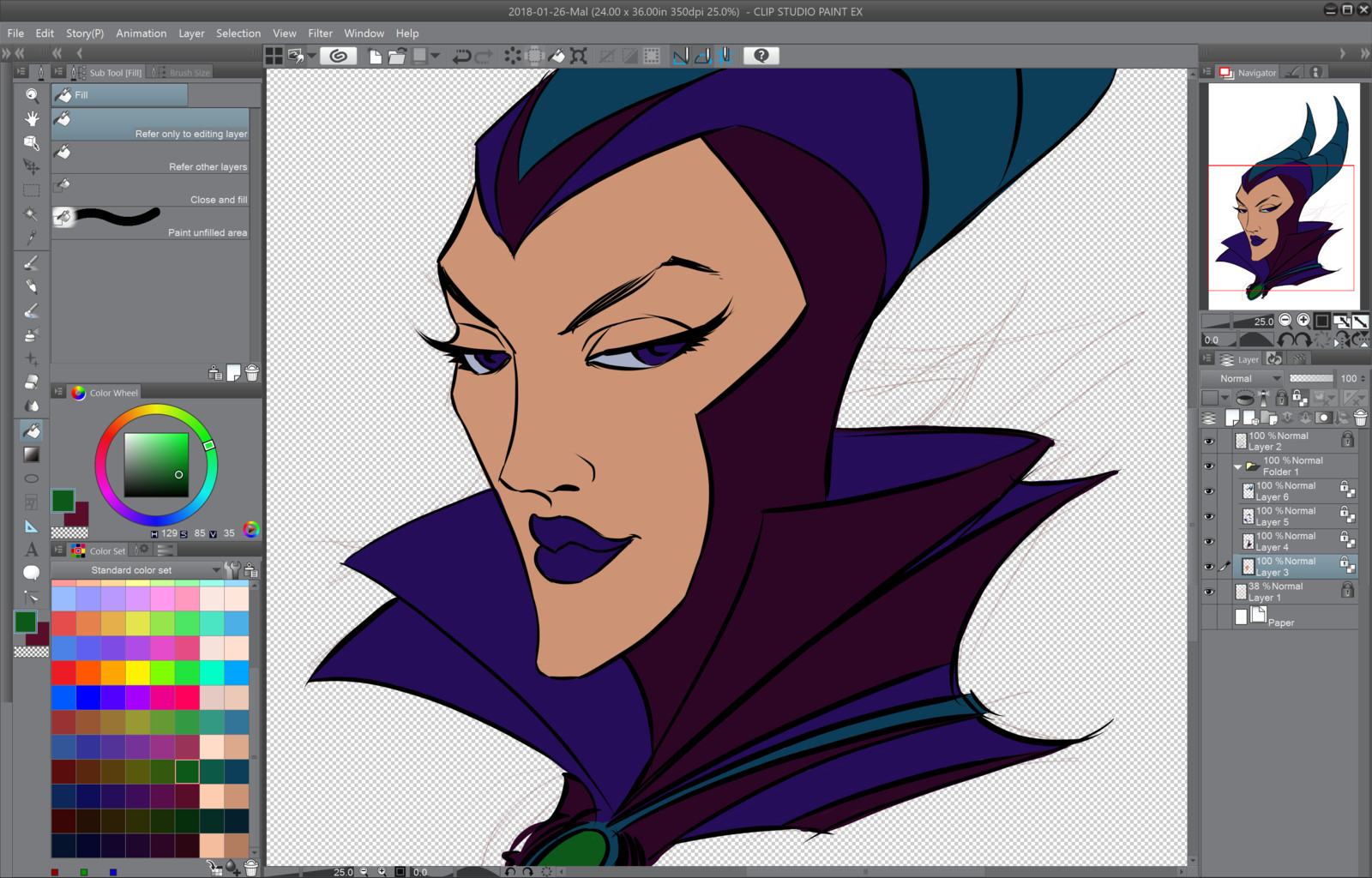Viewport: 1372px width, 878px height.
Task: Delete layer with trash icon in Layer panel
Action: click(1360, 418)
